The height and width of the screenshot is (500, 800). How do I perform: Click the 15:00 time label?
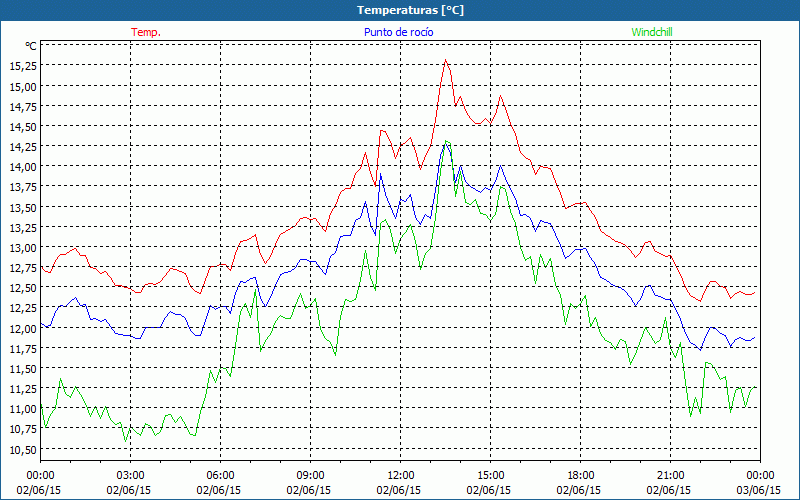[490, 476]
